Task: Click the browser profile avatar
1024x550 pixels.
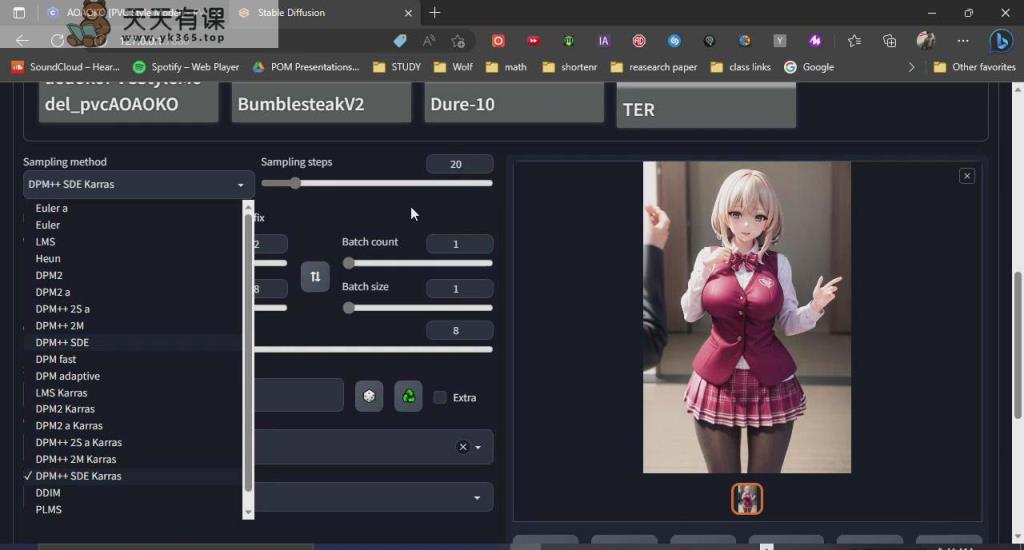Action: tap(925, 40)
